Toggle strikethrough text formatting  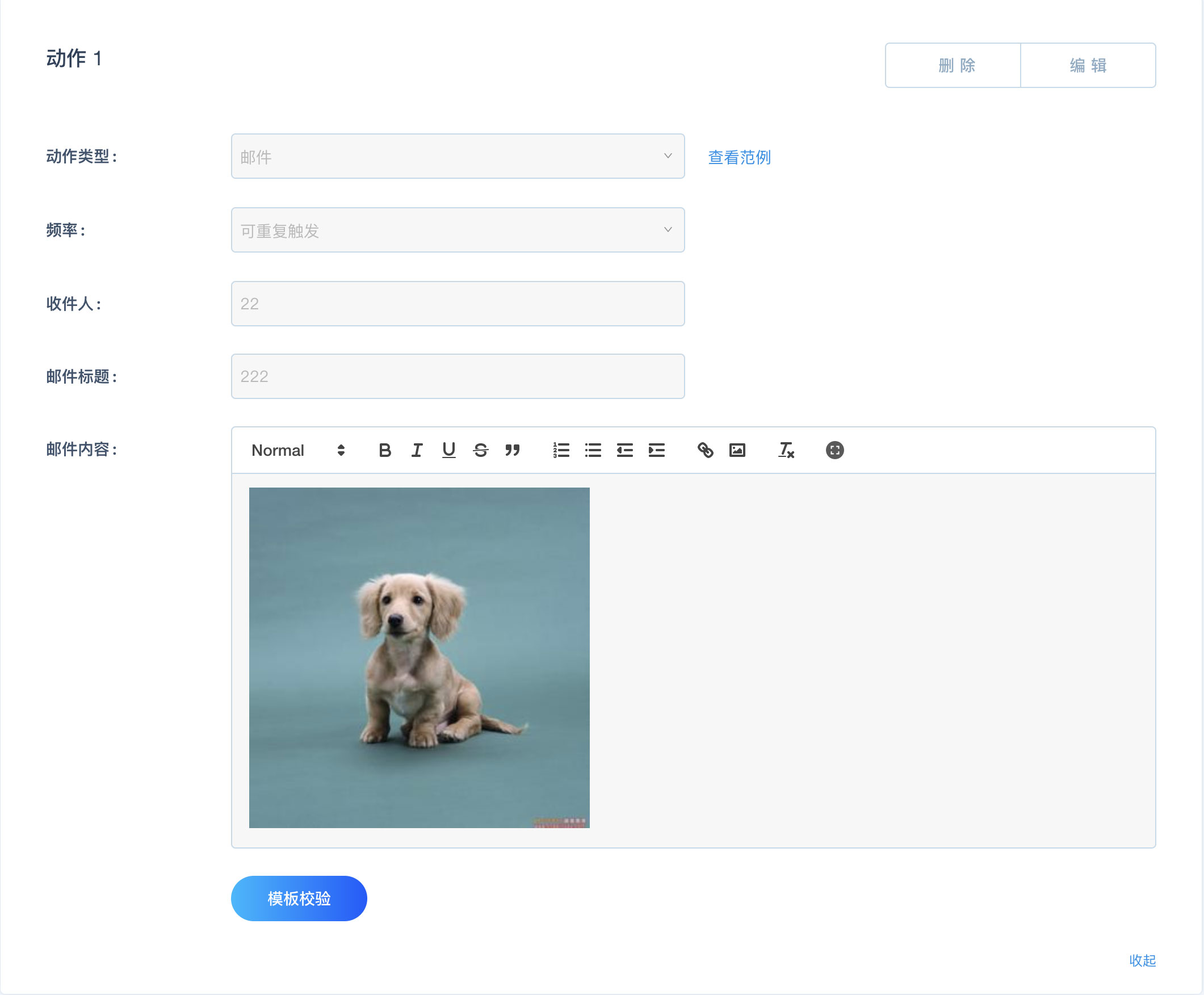click(481, 451)
